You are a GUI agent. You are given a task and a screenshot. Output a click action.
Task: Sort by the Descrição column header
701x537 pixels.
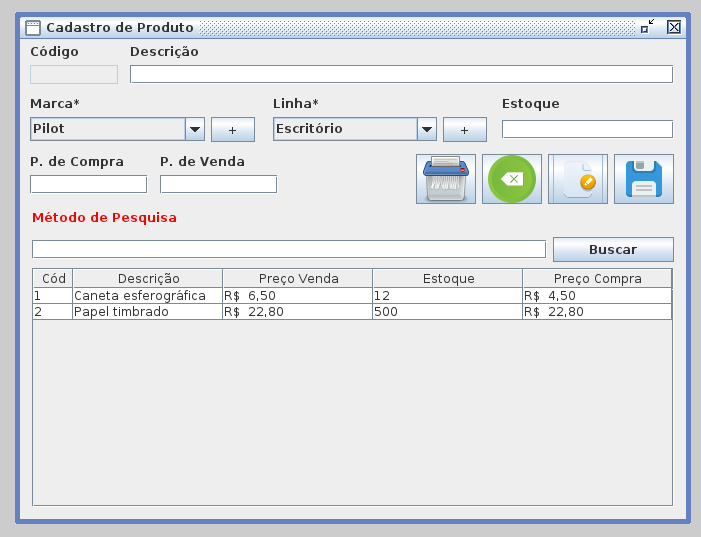coord(148,279)
